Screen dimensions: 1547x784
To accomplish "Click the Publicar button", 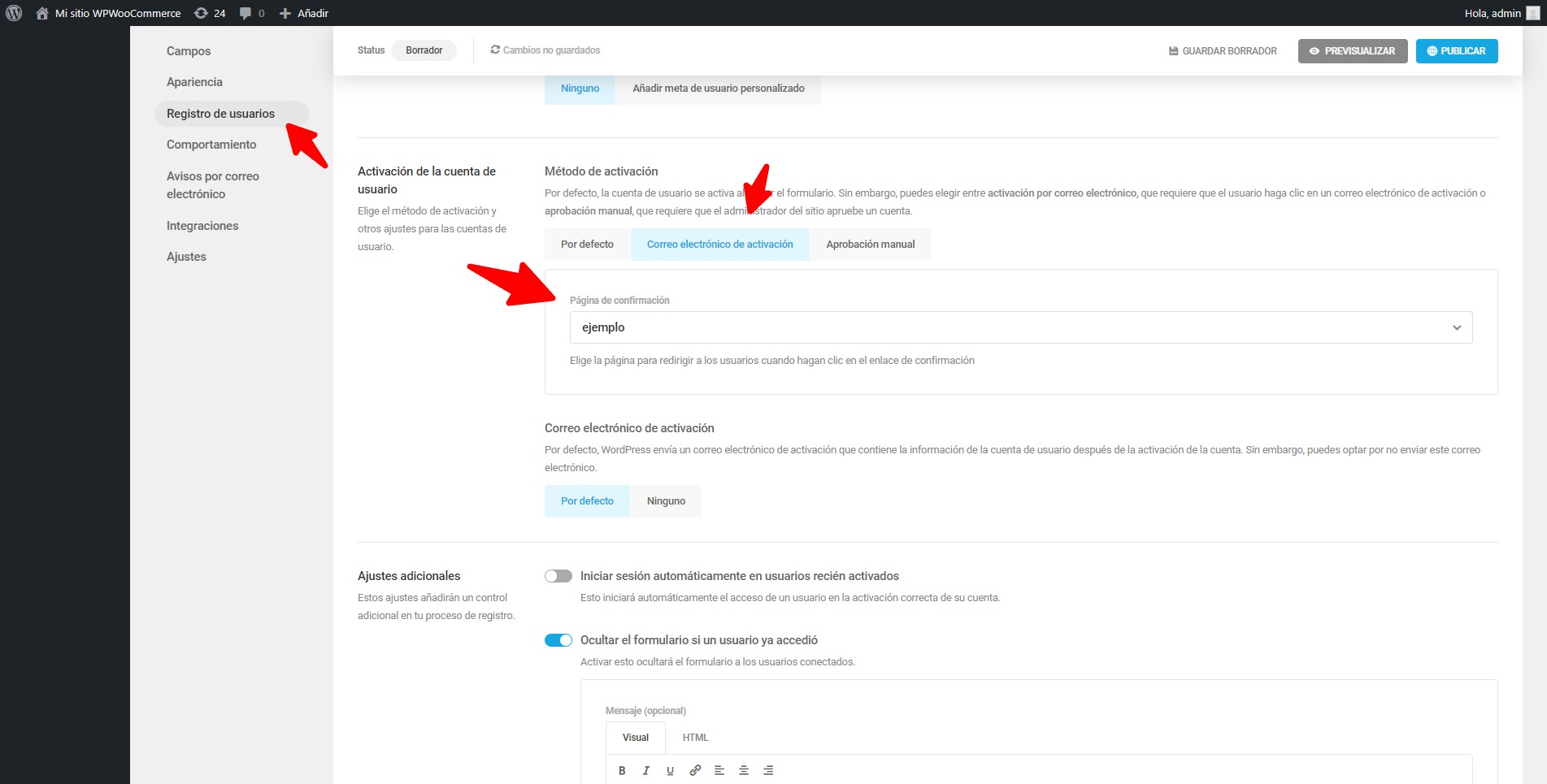I will coord(1457,51).
